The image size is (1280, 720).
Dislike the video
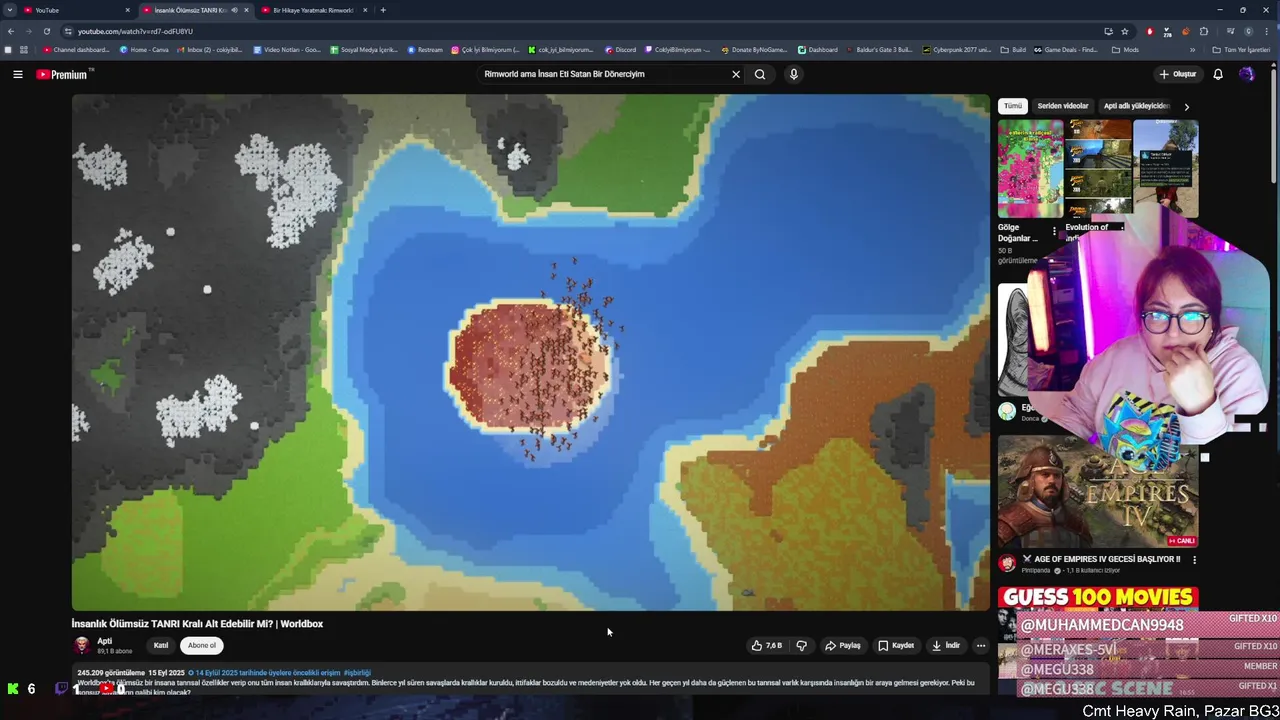pyautogui.click(x=801, y=646)
